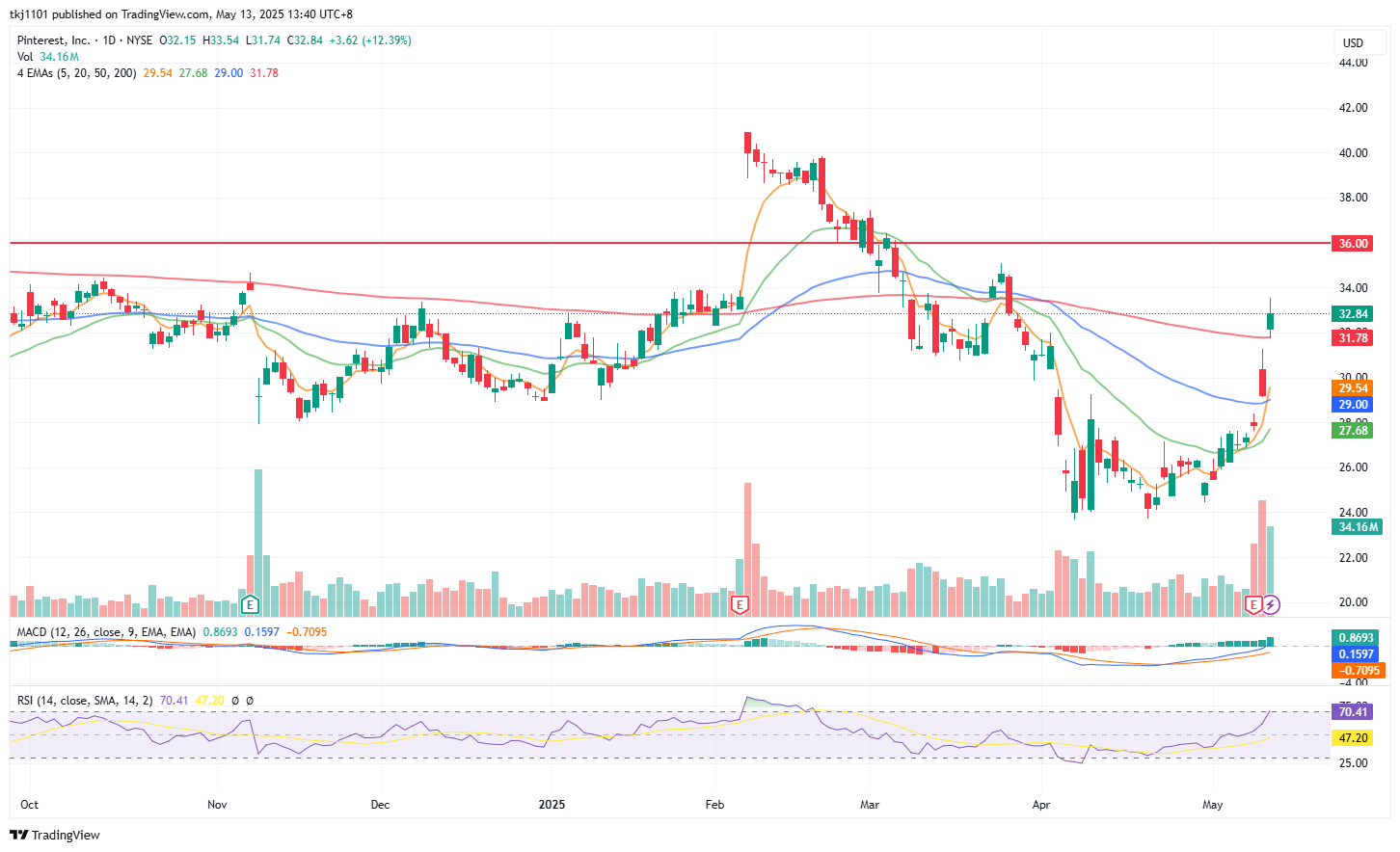Click the green 27.68 EMA axis label

1353,430
